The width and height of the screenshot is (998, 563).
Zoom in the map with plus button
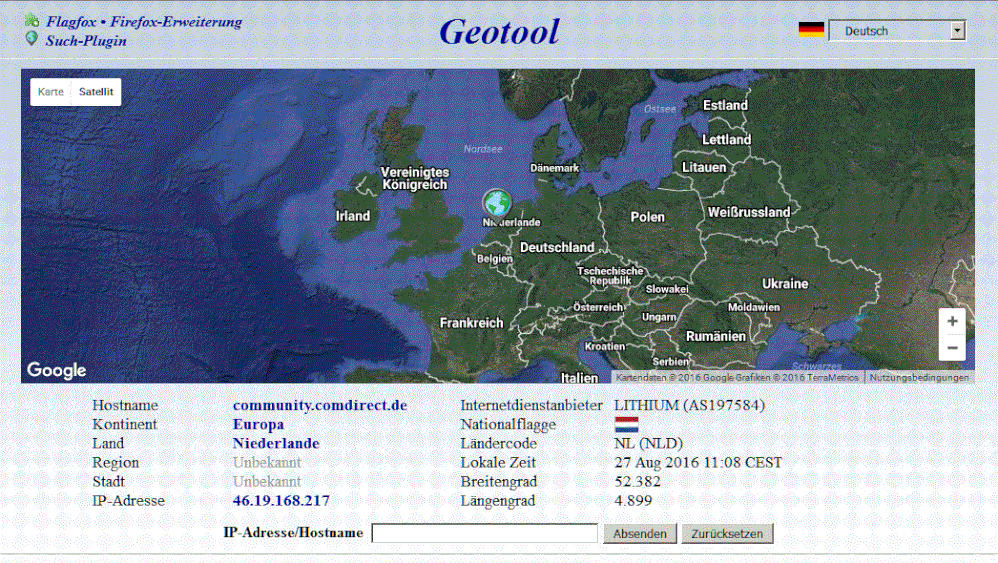click(952, 321)
